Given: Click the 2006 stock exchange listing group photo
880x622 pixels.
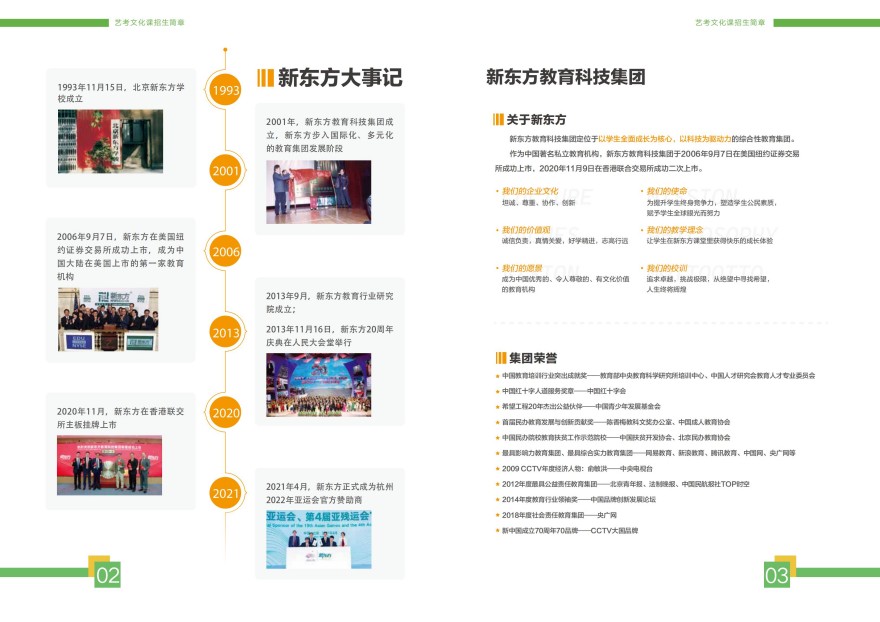Looking at the screenshot, I should coord(107,320).
